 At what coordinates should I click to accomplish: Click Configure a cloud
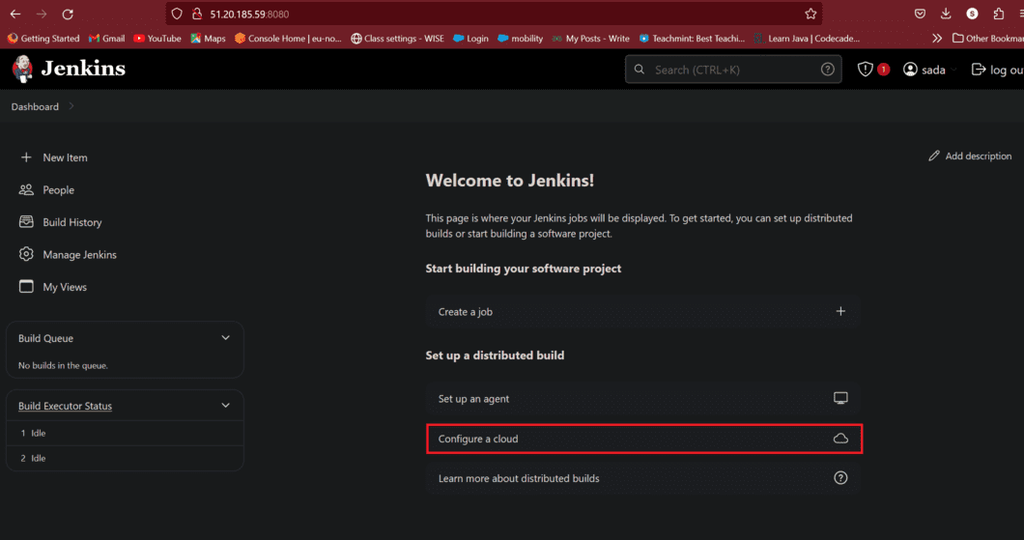point(643,439)
